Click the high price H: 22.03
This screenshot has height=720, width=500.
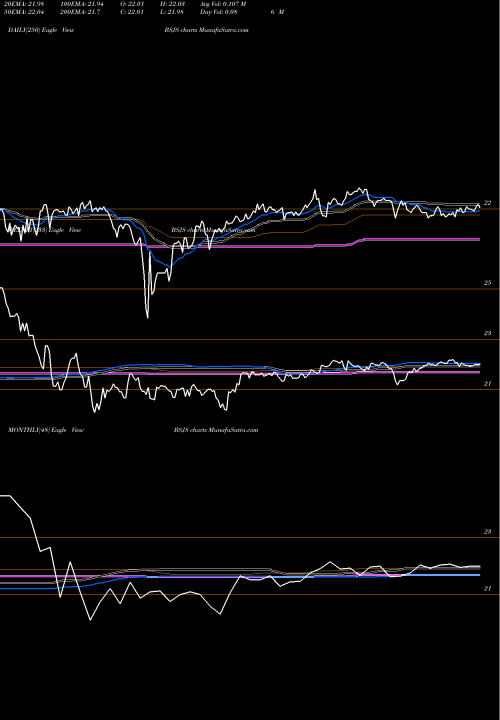pyautogui.click(x=172, y=4)
